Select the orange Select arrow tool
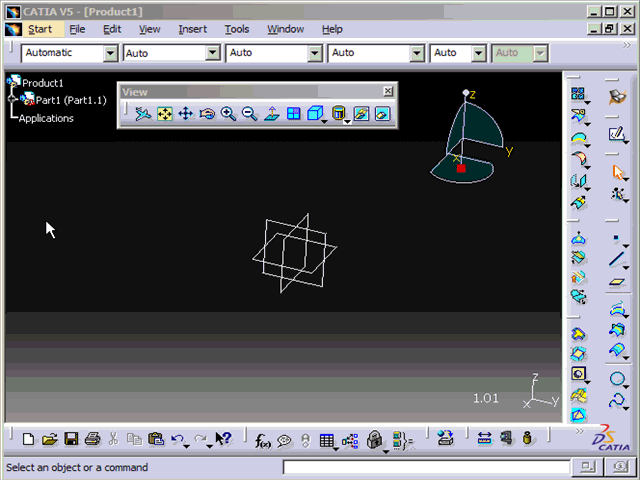 618,172
